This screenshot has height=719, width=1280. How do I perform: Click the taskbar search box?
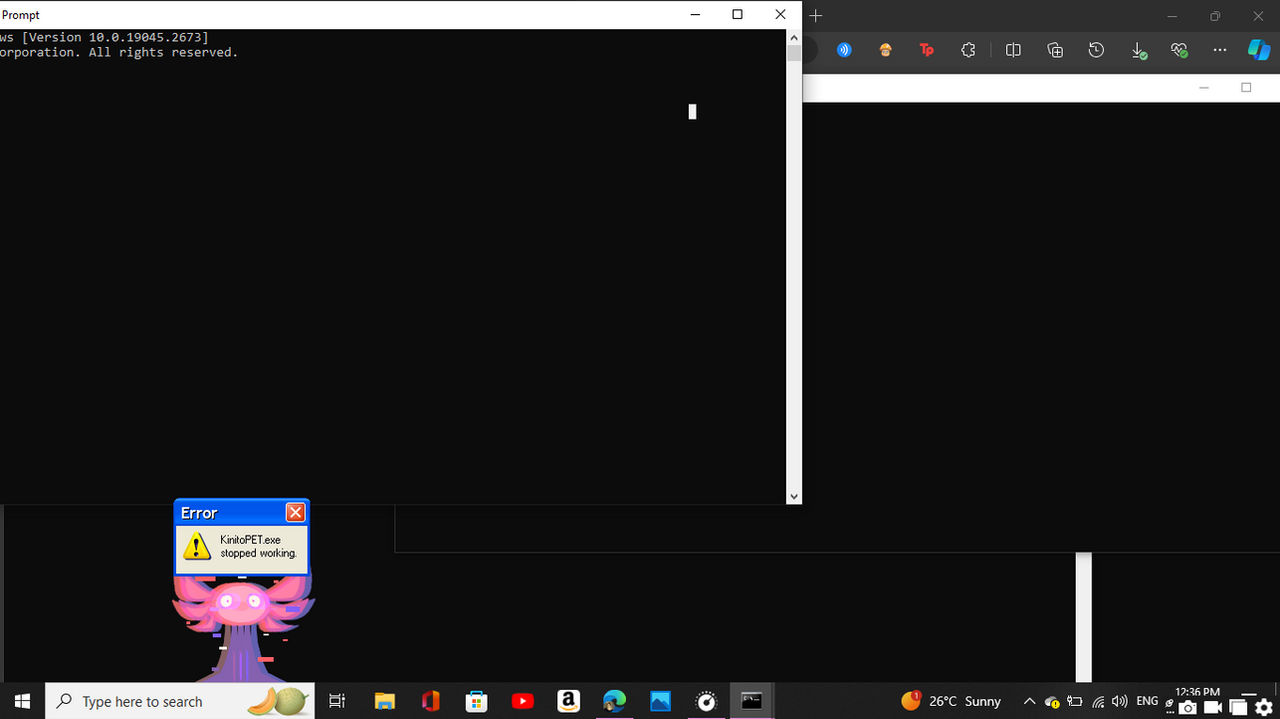180,701
